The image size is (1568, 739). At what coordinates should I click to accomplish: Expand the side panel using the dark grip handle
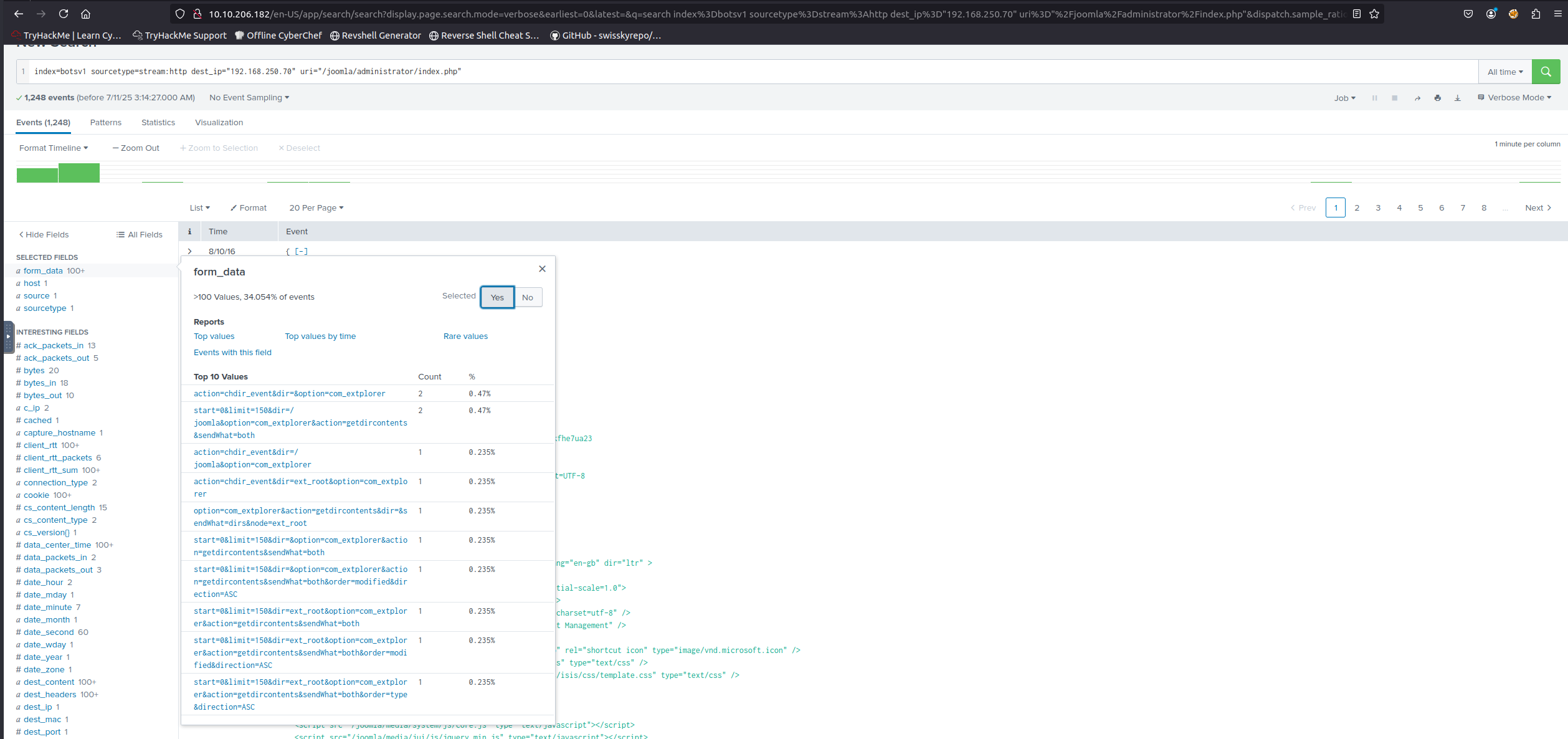pos(8,337)
